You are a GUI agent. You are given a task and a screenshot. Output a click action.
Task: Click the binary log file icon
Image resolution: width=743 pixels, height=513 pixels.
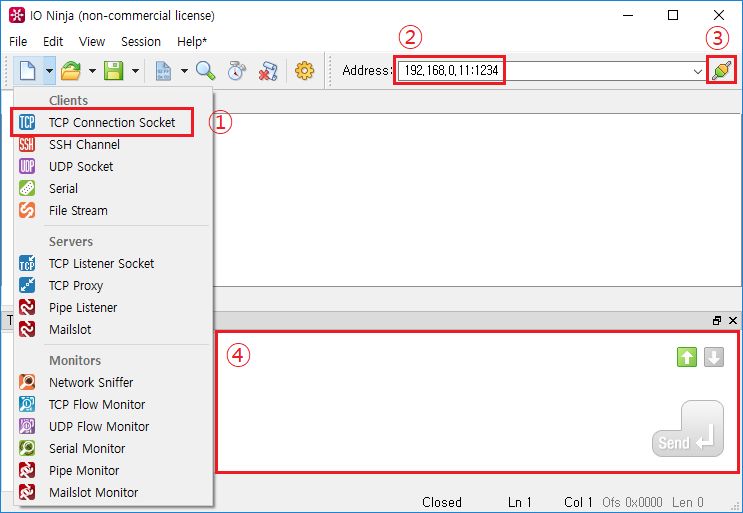(x=163, y=71)
